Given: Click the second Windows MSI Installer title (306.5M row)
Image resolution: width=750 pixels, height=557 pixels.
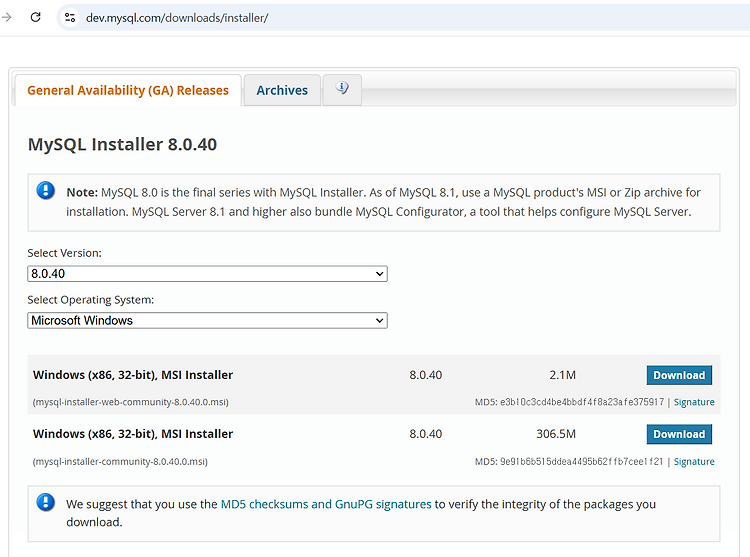Looking at the screenshot, I should click(133, 434).
